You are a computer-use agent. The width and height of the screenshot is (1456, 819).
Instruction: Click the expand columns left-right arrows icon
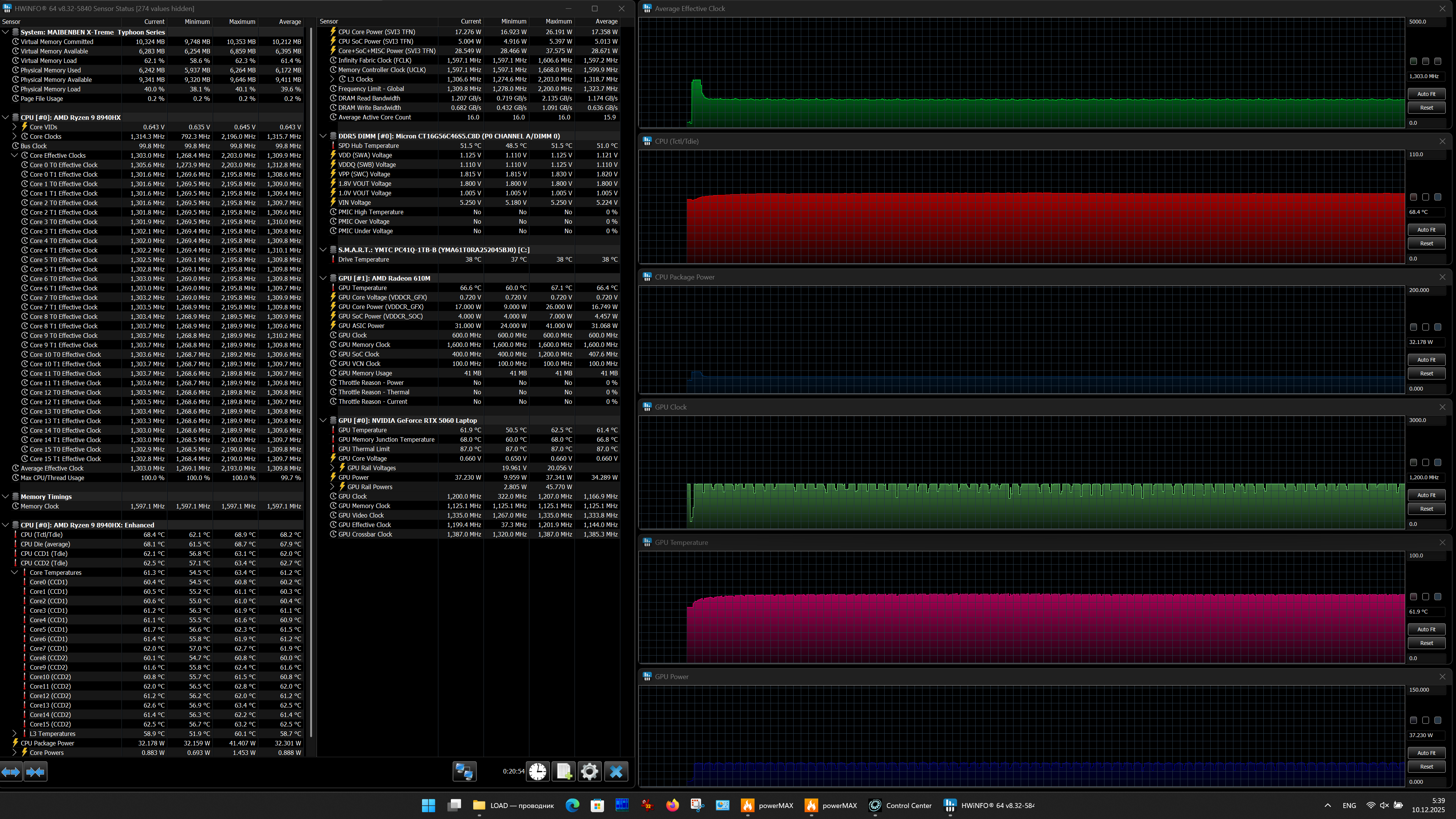pos(11,772)
